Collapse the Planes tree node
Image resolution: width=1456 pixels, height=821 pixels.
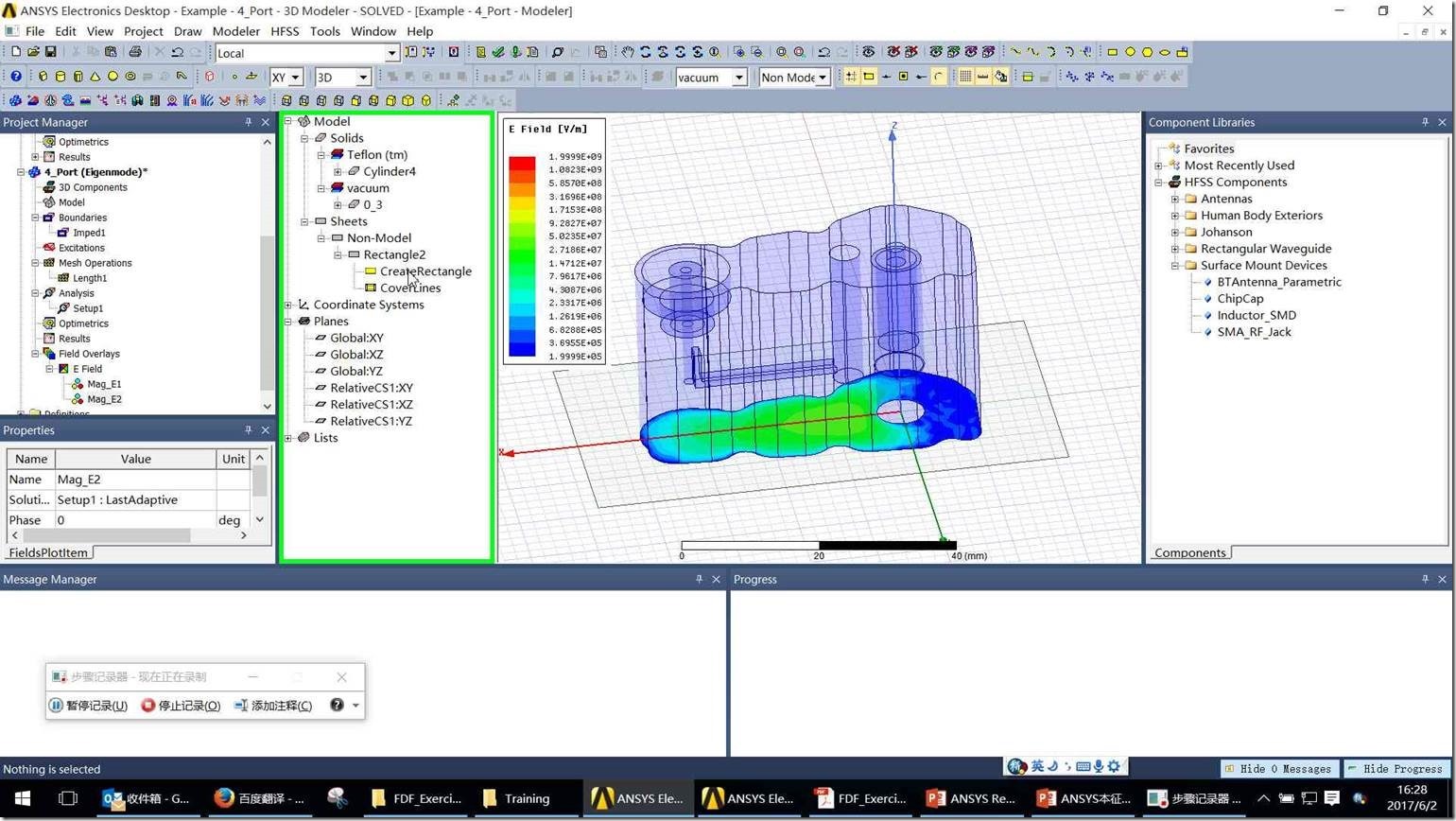pos(288,322)
